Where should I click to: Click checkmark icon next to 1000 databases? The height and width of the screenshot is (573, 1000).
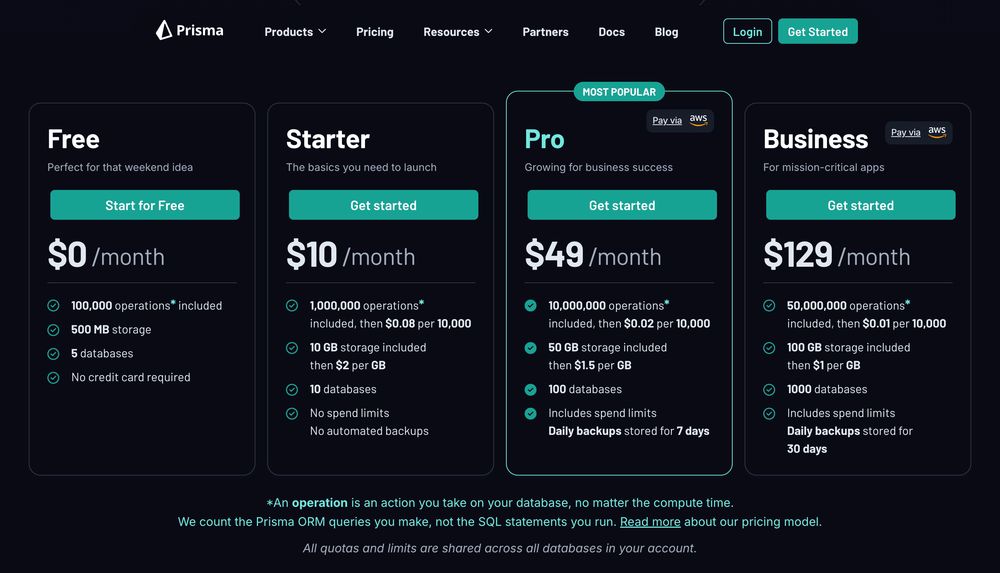769,390
